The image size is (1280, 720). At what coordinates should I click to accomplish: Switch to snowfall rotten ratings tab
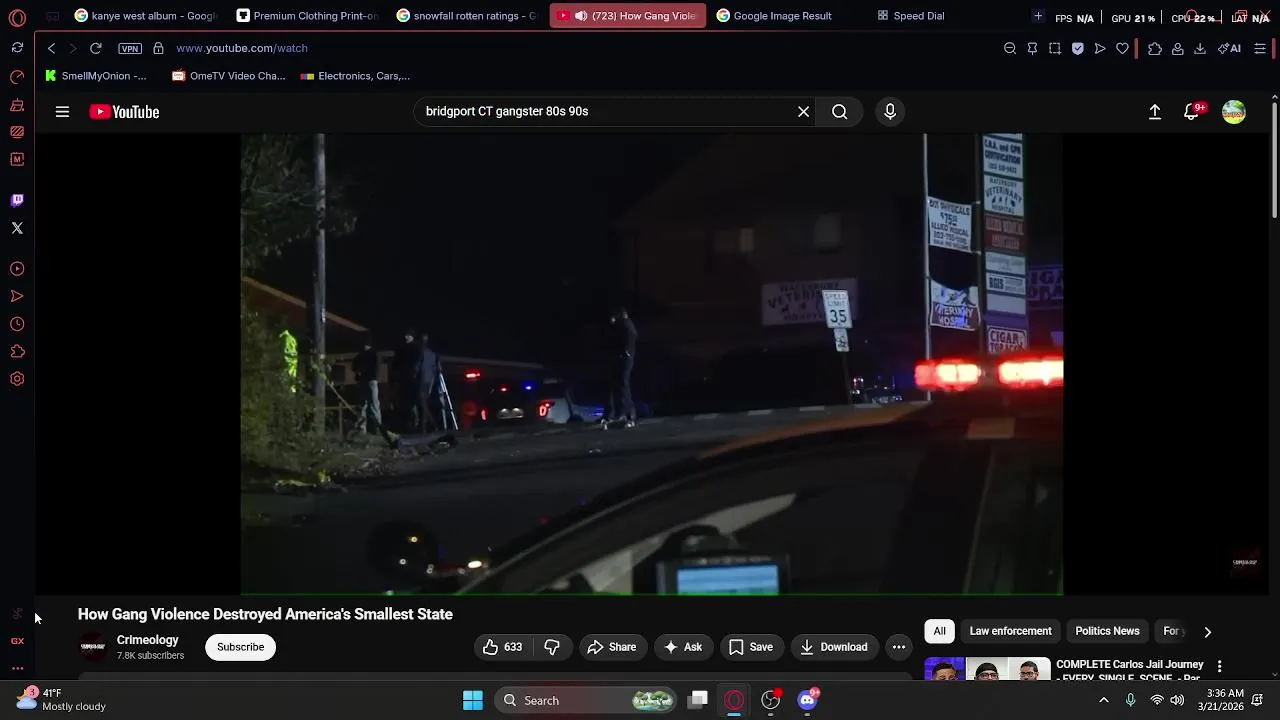coord(467,16)
